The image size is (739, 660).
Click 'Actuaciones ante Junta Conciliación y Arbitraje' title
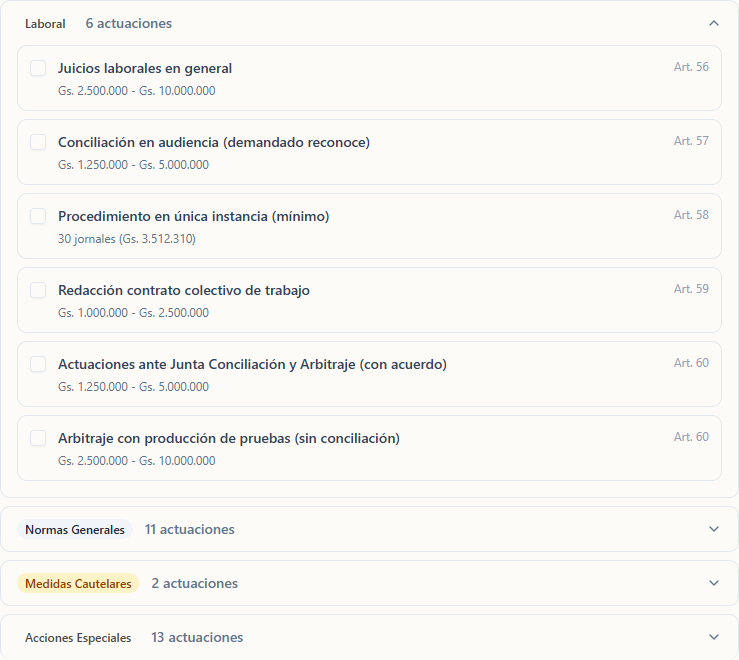pyautogui.click(x=252, y=364)
